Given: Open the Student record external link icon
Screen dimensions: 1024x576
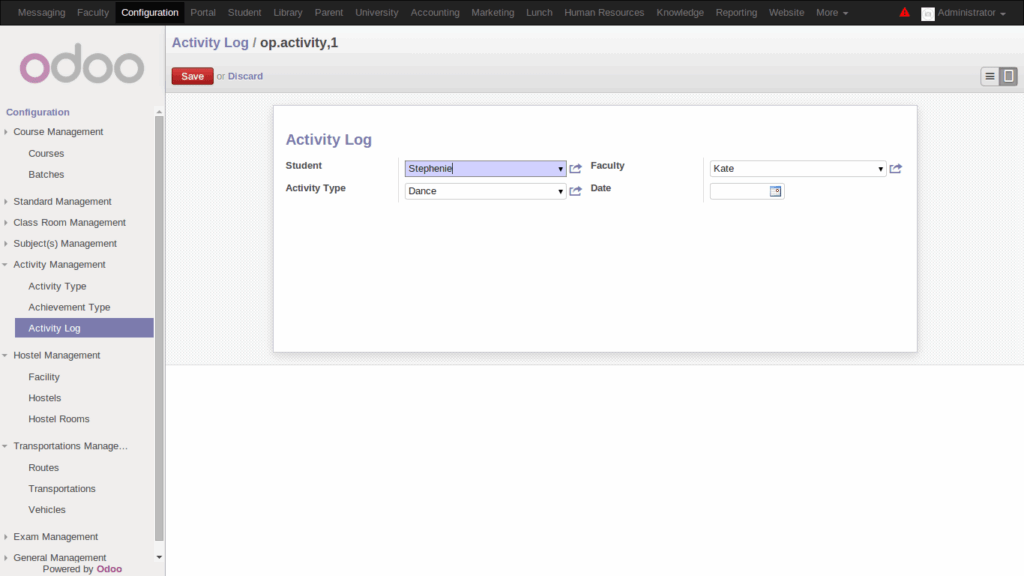Looking at the screenshot, I should pyautogui.click(x=576, y=169).
